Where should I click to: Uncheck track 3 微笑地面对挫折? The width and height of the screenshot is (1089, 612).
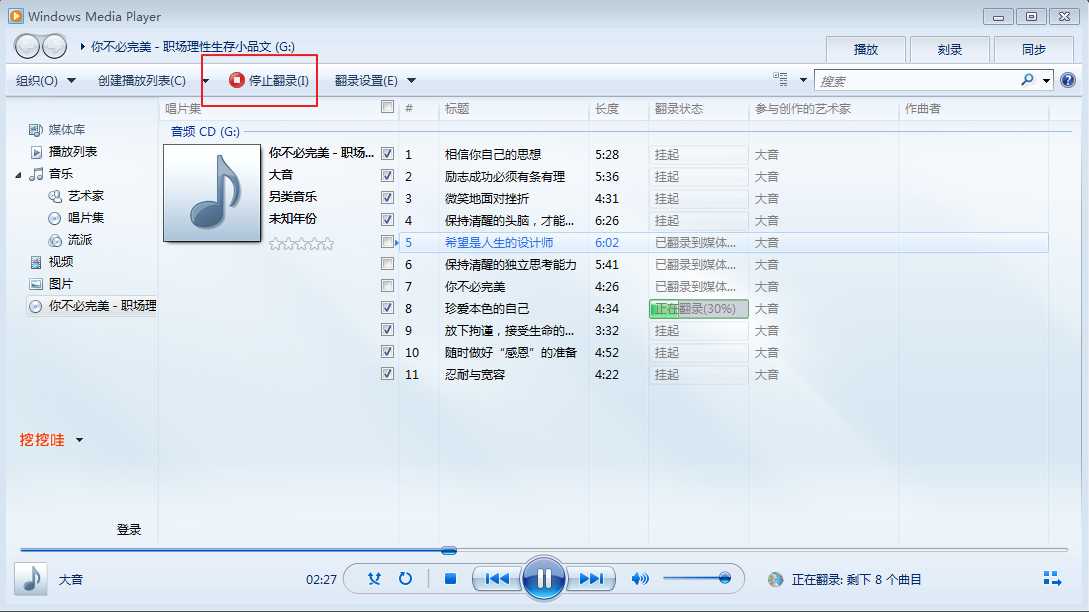[x=388, y=198]
